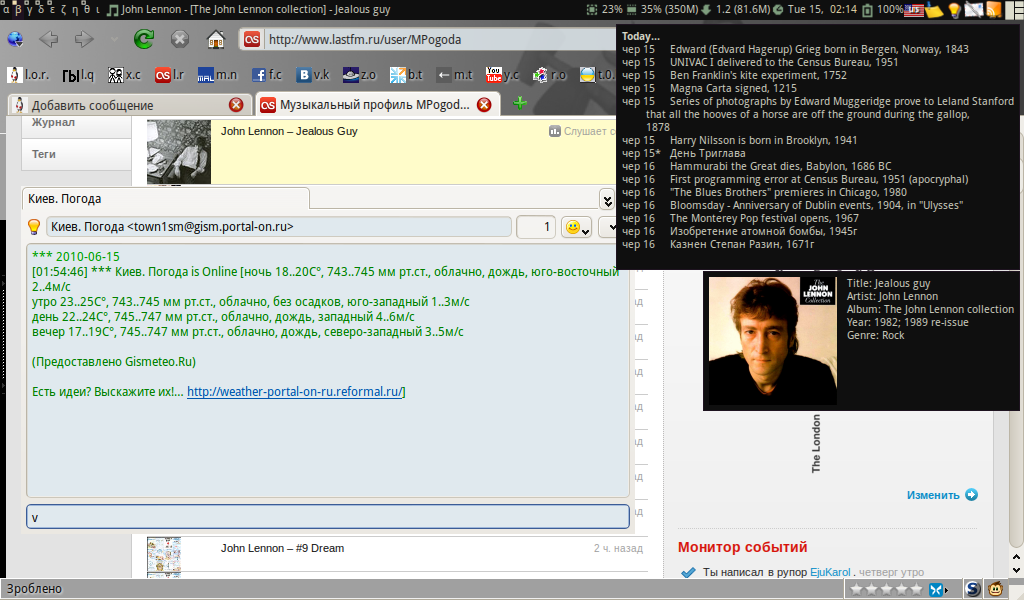Open the l.o.r. penguin bookmark

coord(29,75)
